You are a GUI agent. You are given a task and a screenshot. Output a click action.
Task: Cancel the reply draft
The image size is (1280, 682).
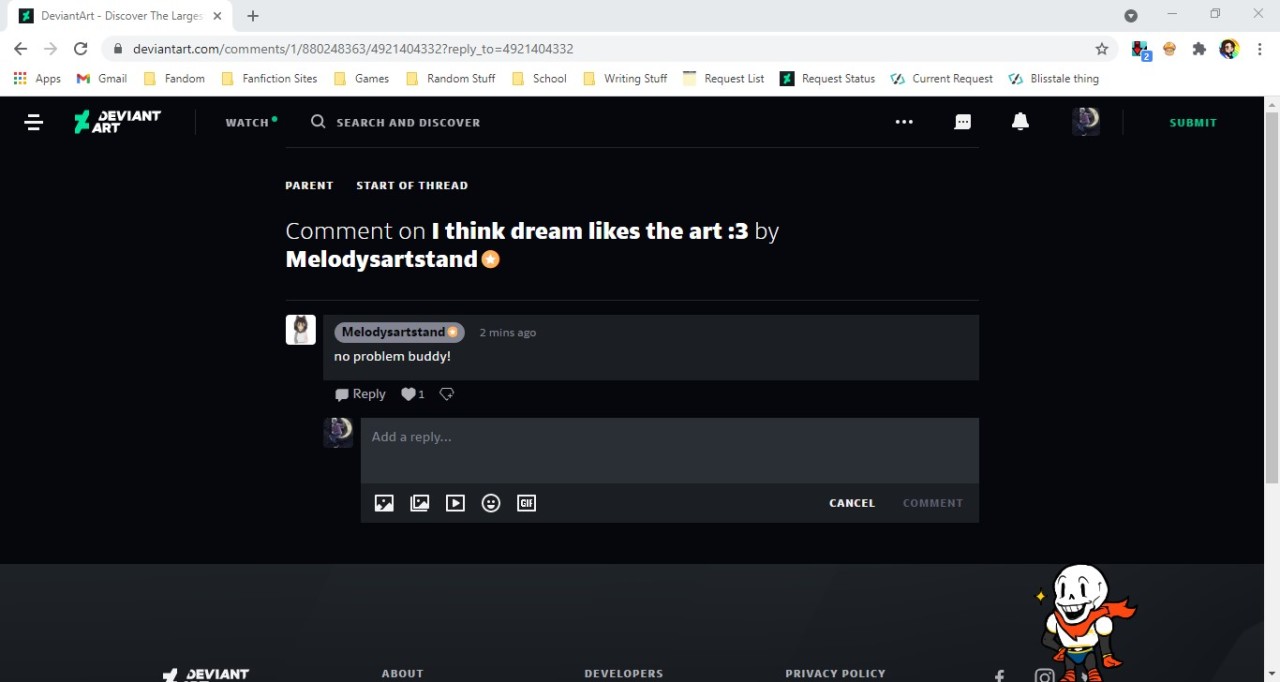tap(852, 503)
